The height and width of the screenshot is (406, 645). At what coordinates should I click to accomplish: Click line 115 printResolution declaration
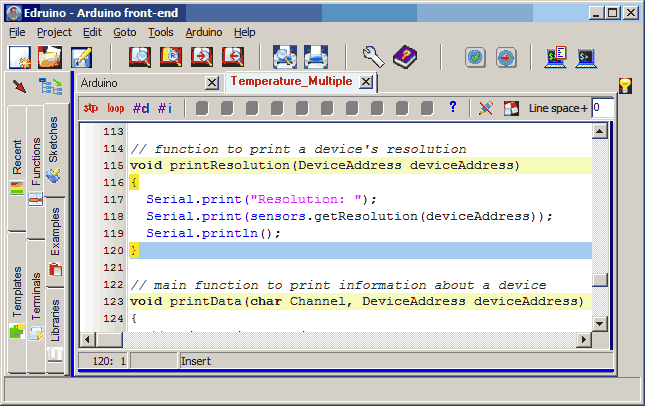tap(325, 165)
